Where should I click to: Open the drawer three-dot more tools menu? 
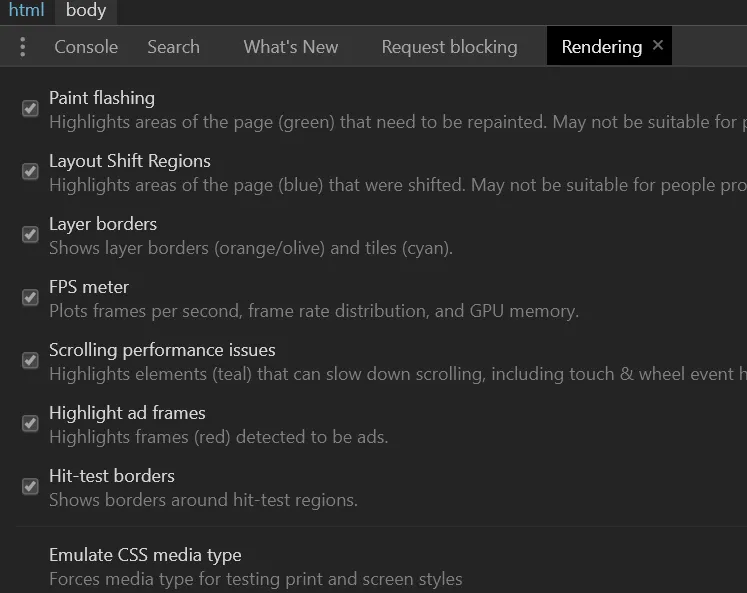[23, 47]
